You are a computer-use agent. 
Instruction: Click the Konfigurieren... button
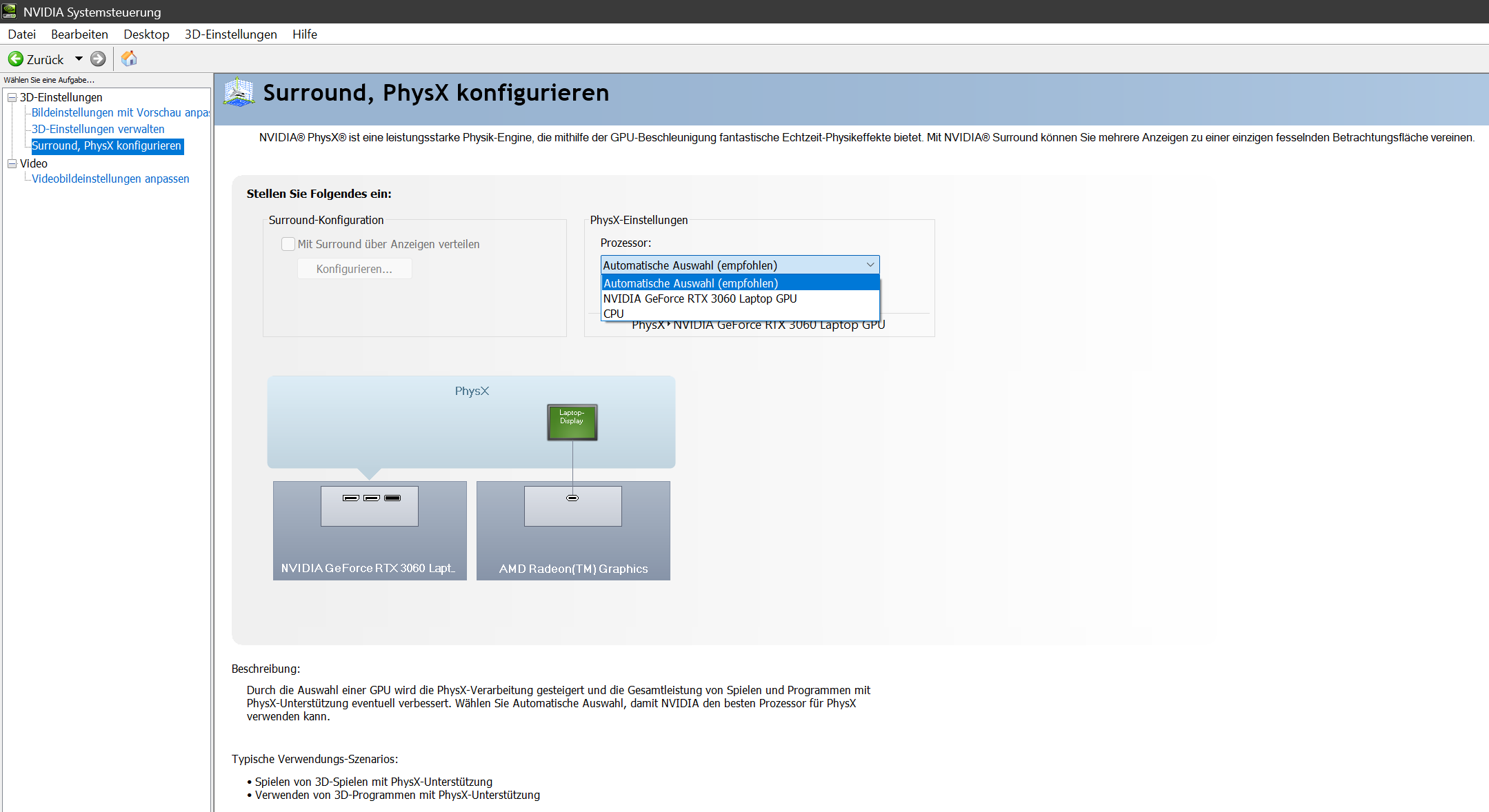click(354, 269)
